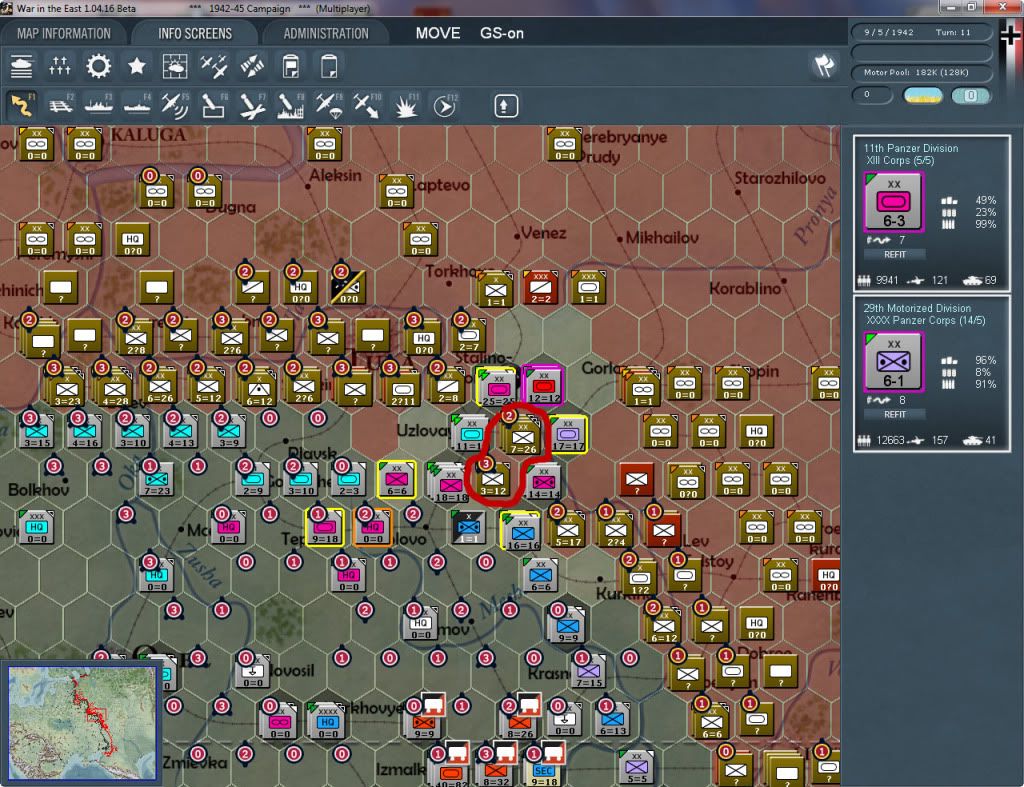Click the MOVE mode label

coord(438,33)
